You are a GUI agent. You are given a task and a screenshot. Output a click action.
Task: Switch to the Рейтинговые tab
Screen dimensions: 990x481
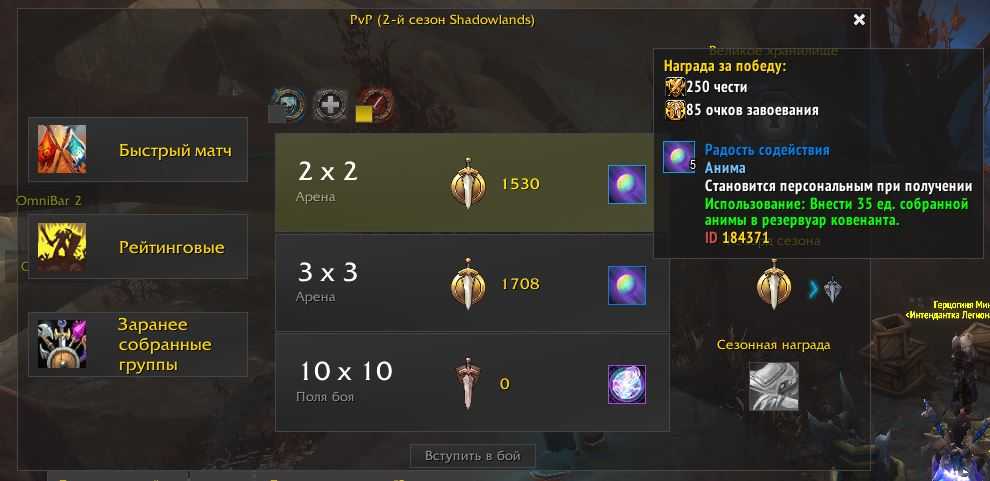(x=138, y=246)
